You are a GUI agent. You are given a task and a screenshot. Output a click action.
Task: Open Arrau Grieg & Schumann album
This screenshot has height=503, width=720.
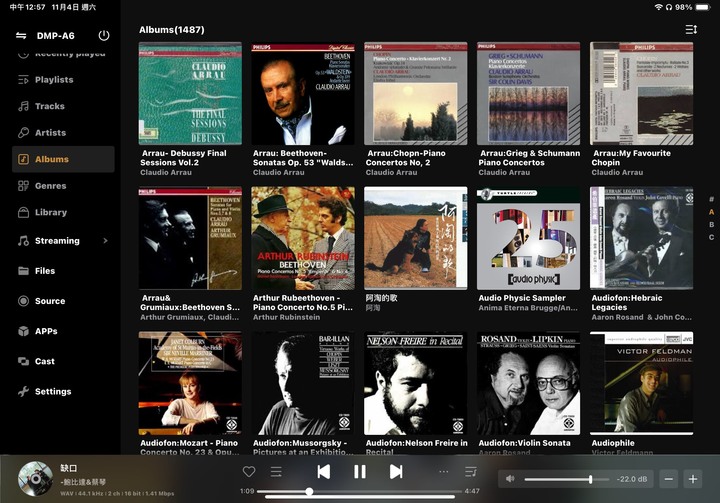tap(529, 94)
